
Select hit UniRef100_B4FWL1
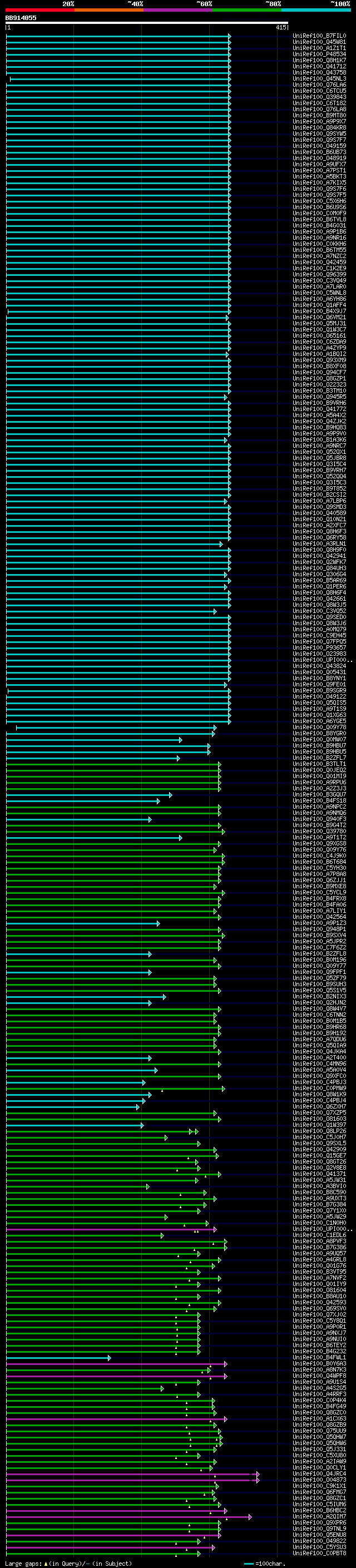(319, 1357)
